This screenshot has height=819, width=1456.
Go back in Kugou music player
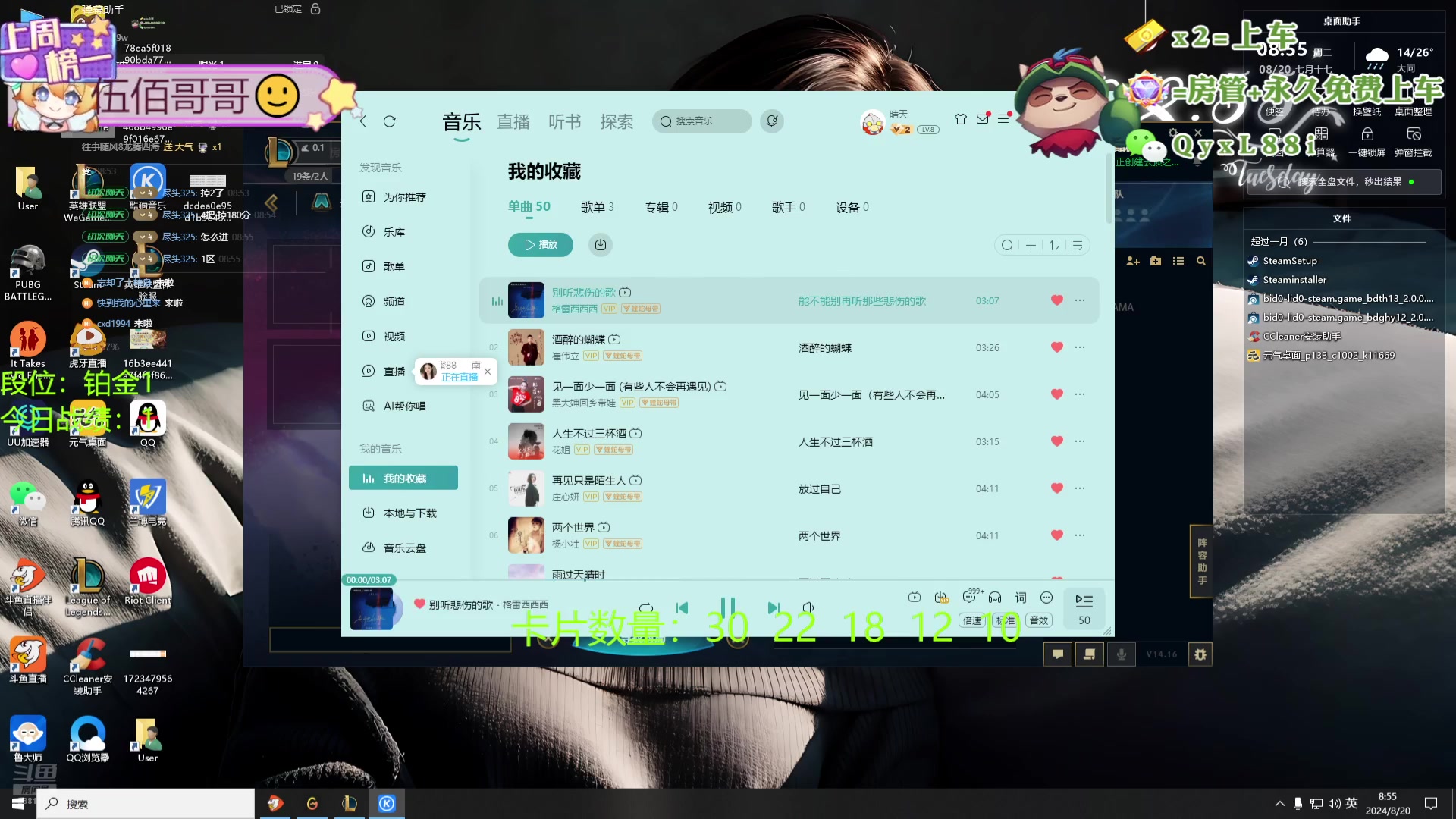[x=363, y=121]
